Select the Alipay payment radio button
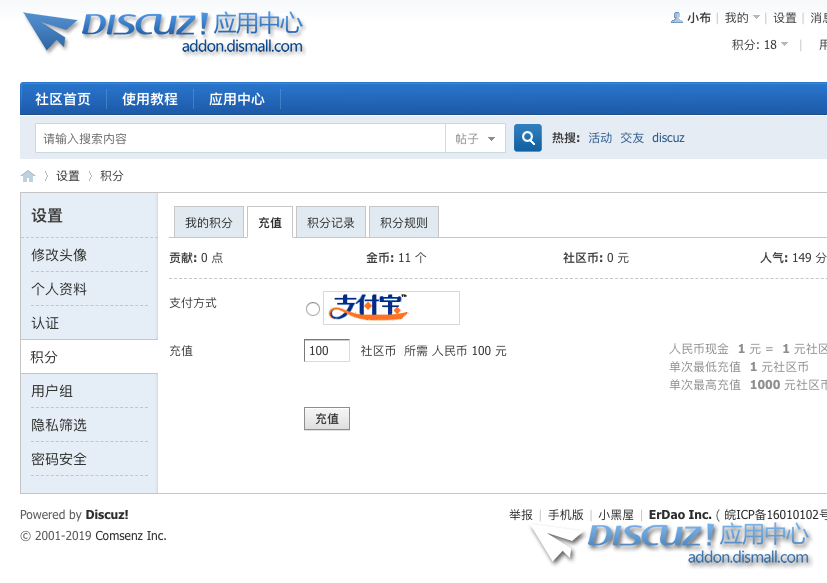 [x=313, y=309]
